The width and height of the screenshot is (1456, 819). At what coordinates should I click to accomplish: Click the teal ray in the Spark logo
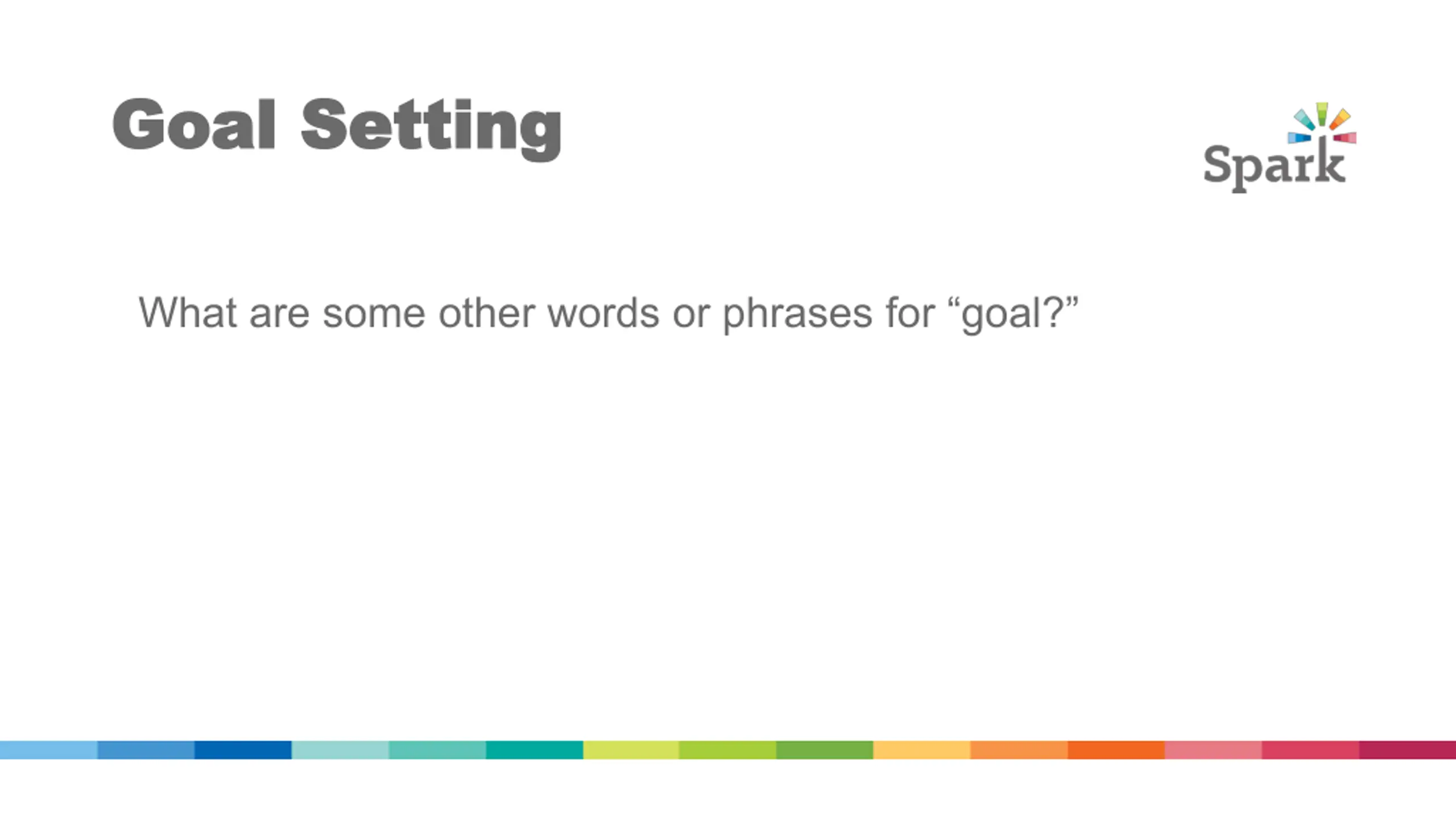pyautogui.click(x=1304, y=119)
